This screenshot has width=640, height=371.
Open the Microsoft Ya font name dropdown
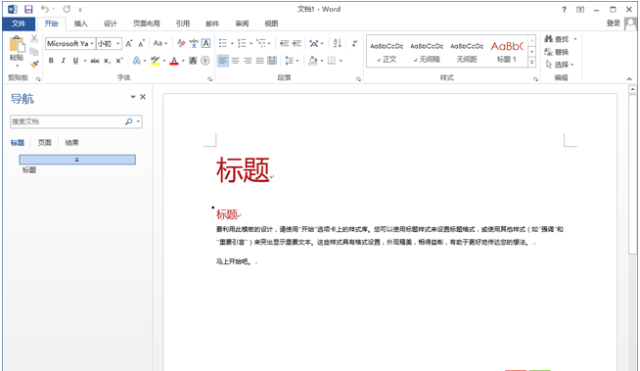click(x=92, y=43)
